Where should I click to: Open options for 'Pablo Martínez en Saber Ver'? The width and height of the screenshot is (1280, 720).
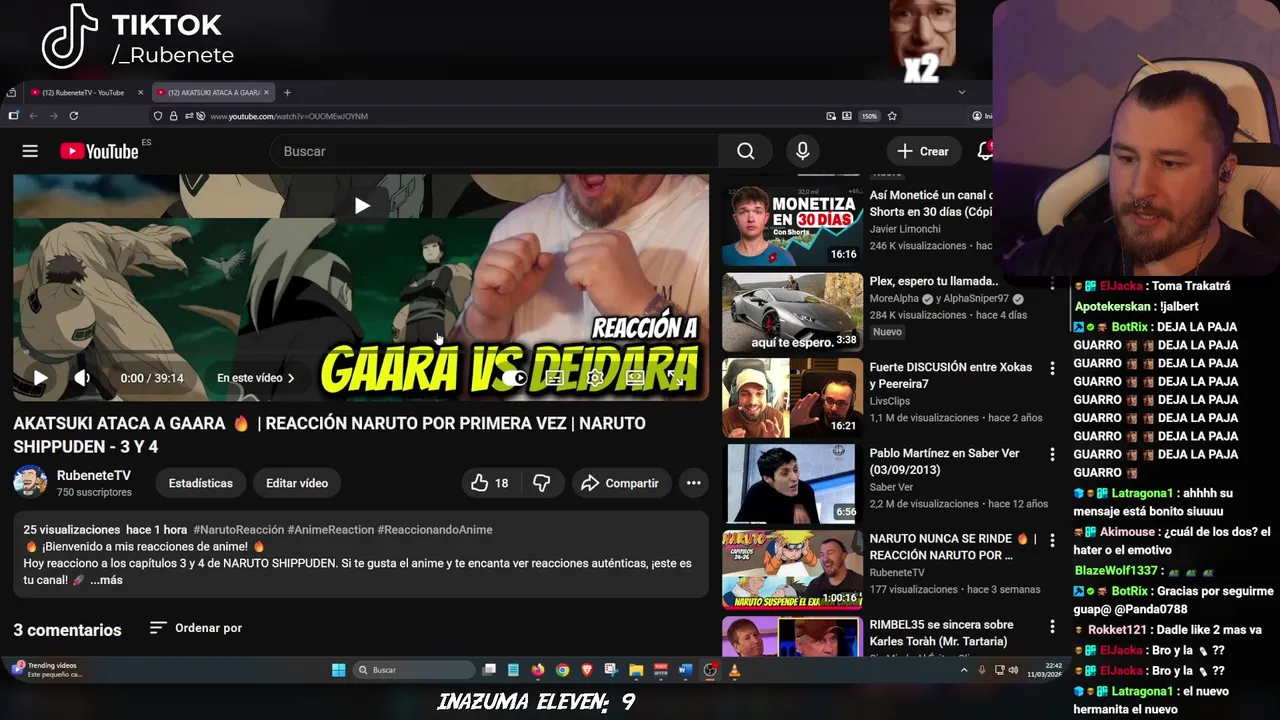tap(1052, 455)
